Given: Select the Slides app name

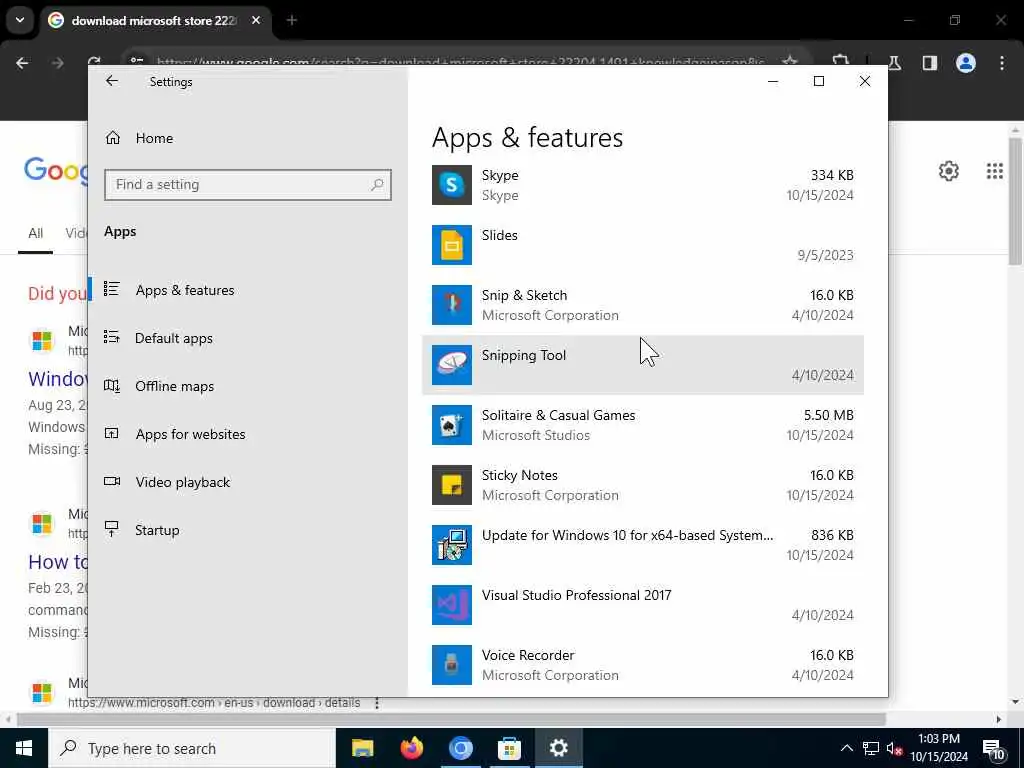Looking at the screenshot, I should coord(500,235).
